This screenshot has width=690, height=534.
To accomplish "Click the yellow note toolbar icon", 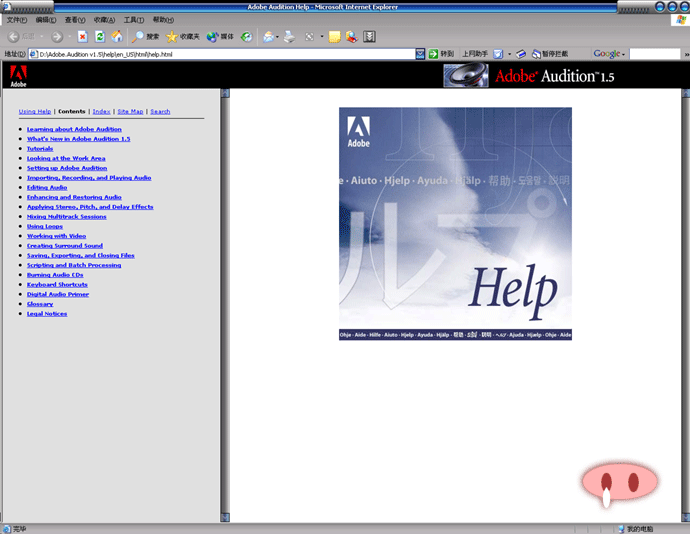I will [x=334, y=37].
